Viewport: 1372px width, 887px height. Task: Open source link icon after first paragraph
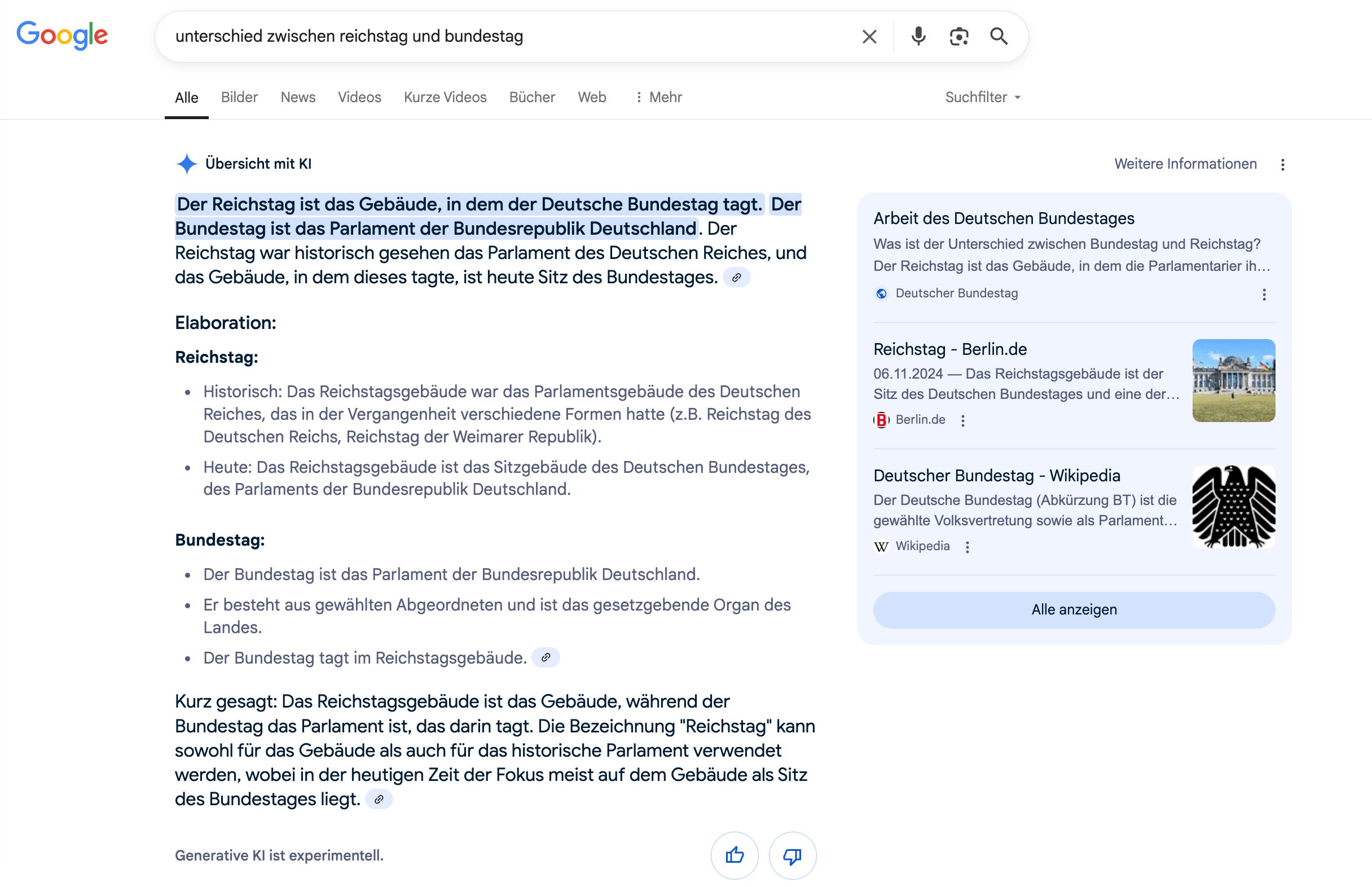(736, 278)
